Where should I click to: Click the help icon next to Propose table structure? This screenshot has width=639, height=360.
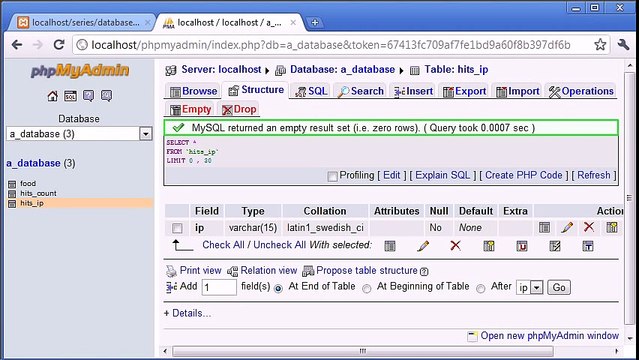click(x=424, y=271)
